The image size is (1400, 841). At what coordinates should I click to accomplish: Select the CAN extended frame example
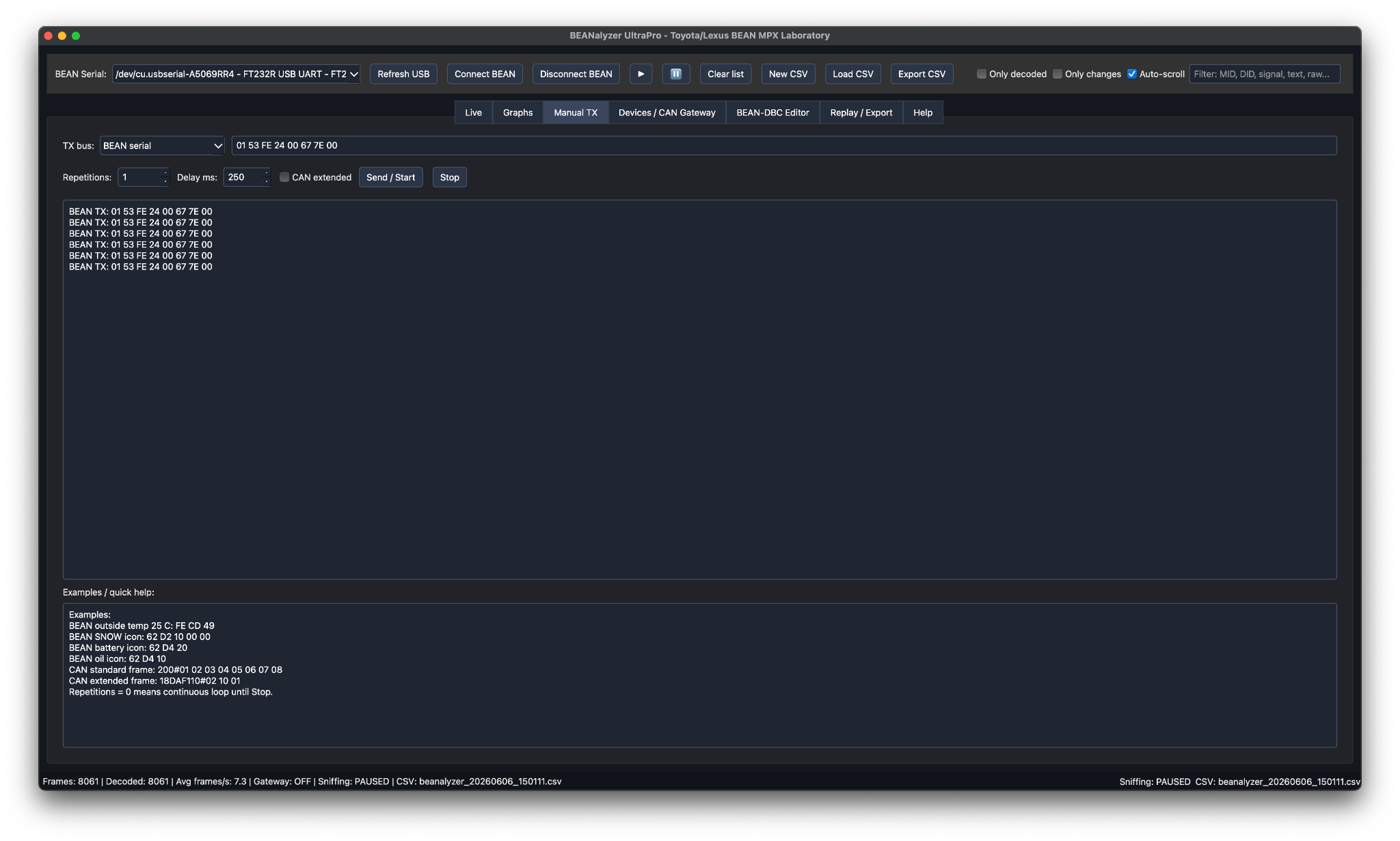[154, 681]
